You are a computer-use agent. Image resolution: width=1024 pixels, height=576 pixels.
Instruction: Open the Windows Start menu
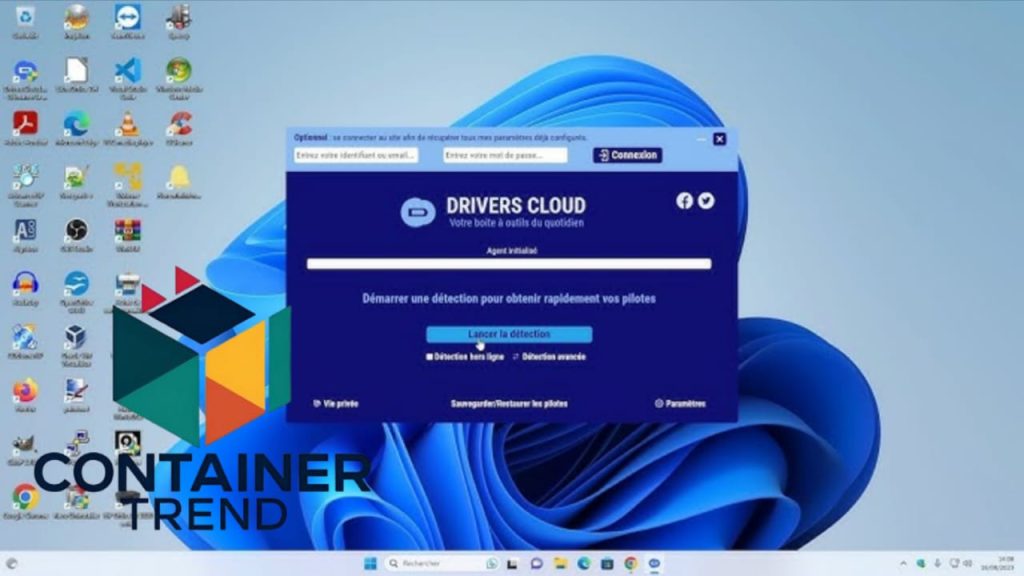(370, 564)
